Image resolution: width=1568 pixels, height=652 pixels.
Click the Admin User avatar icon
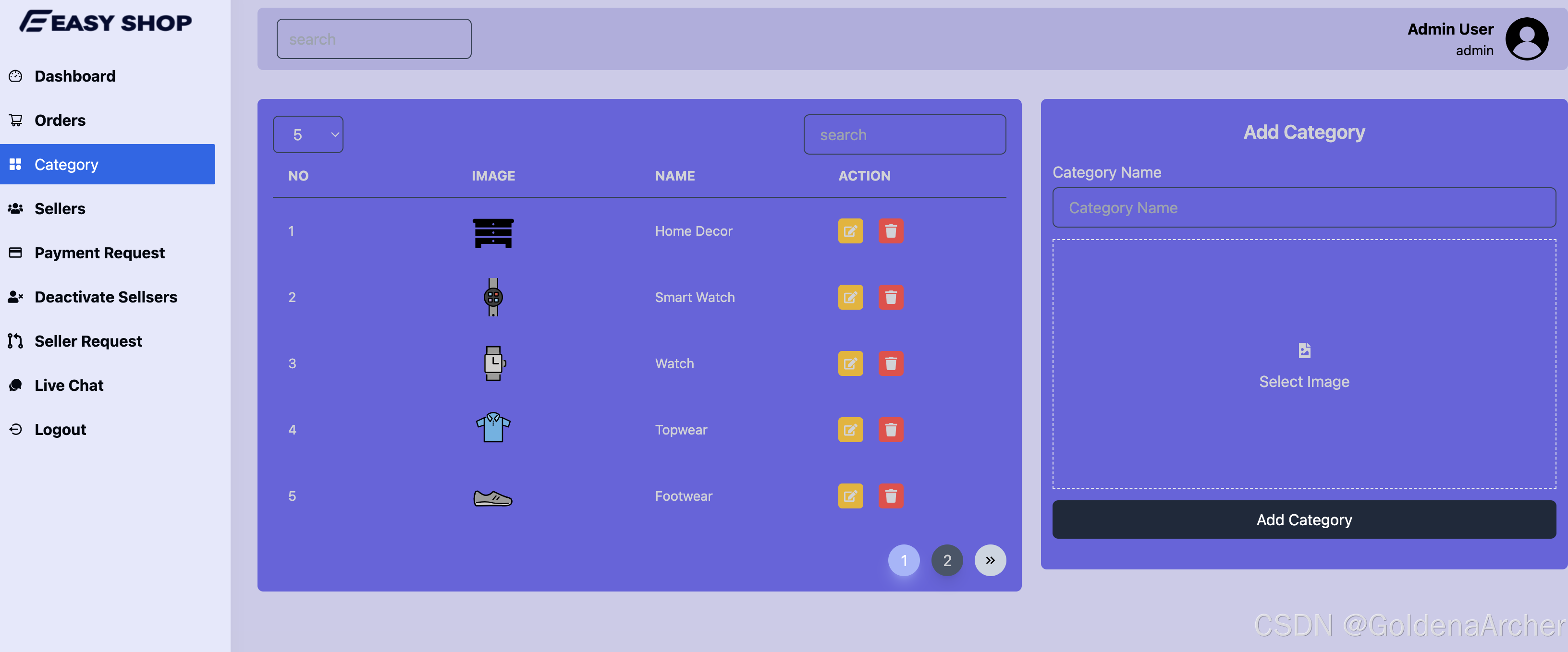pos(1526,39)
